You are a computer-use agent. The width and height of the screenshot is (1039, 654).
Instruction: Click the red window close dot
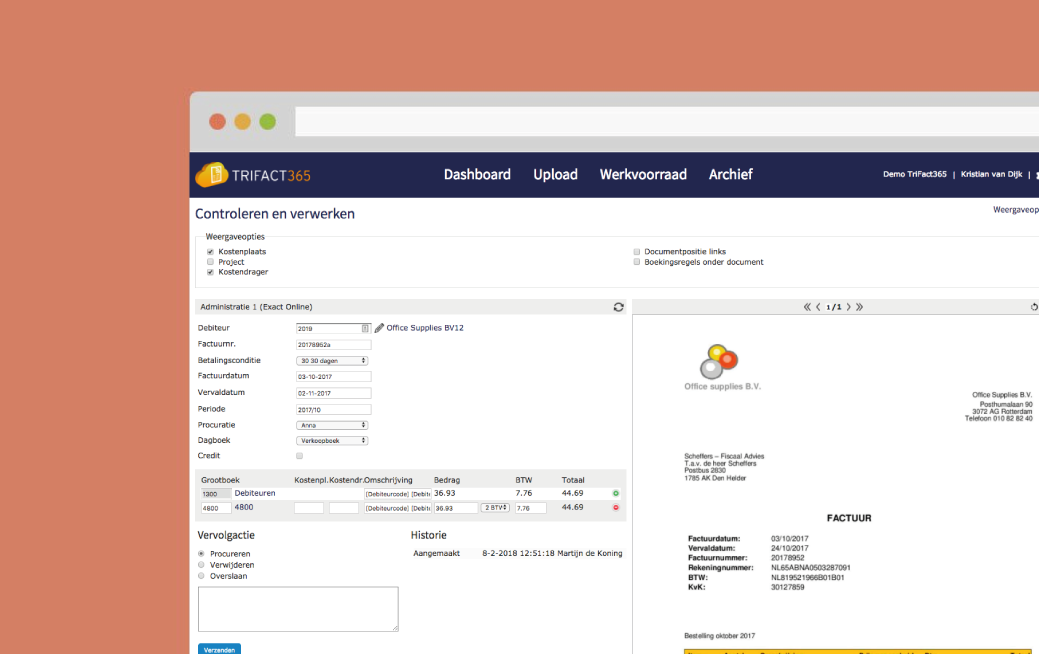pos(217,122)
